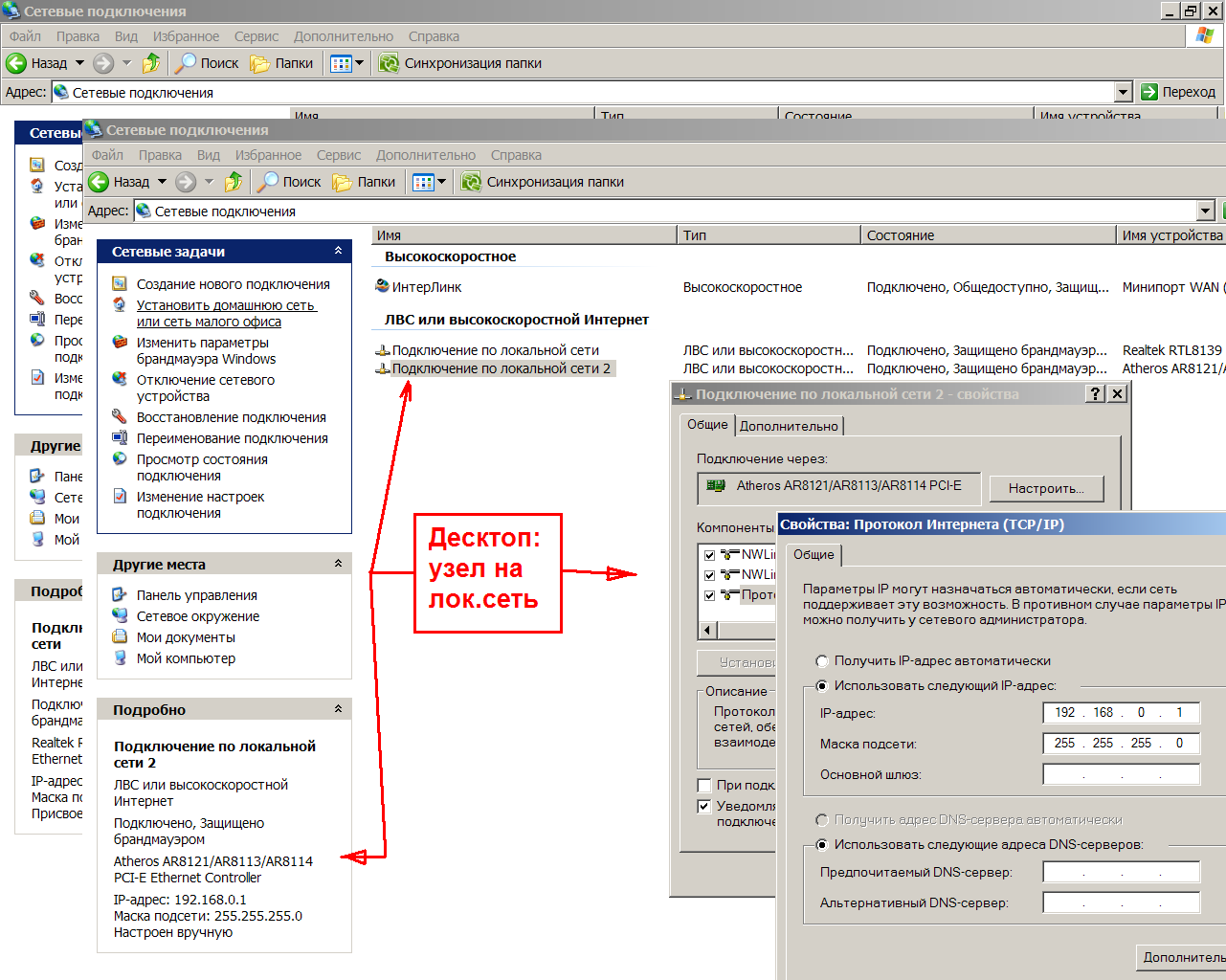Viewport: 1226px width, 980px height.
Task: Click the left arrow of components list scrollbar
Action: [709, 630]
